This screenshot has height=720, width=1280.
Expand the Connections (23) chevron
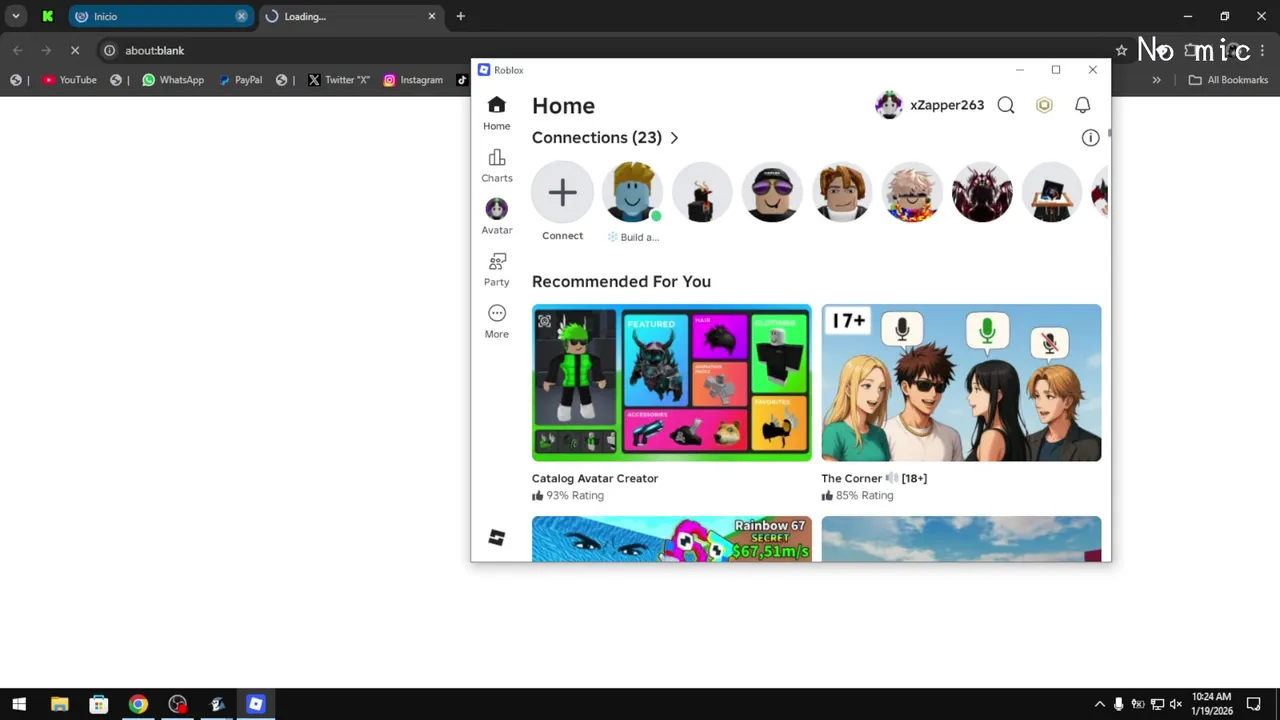[674, 138]
